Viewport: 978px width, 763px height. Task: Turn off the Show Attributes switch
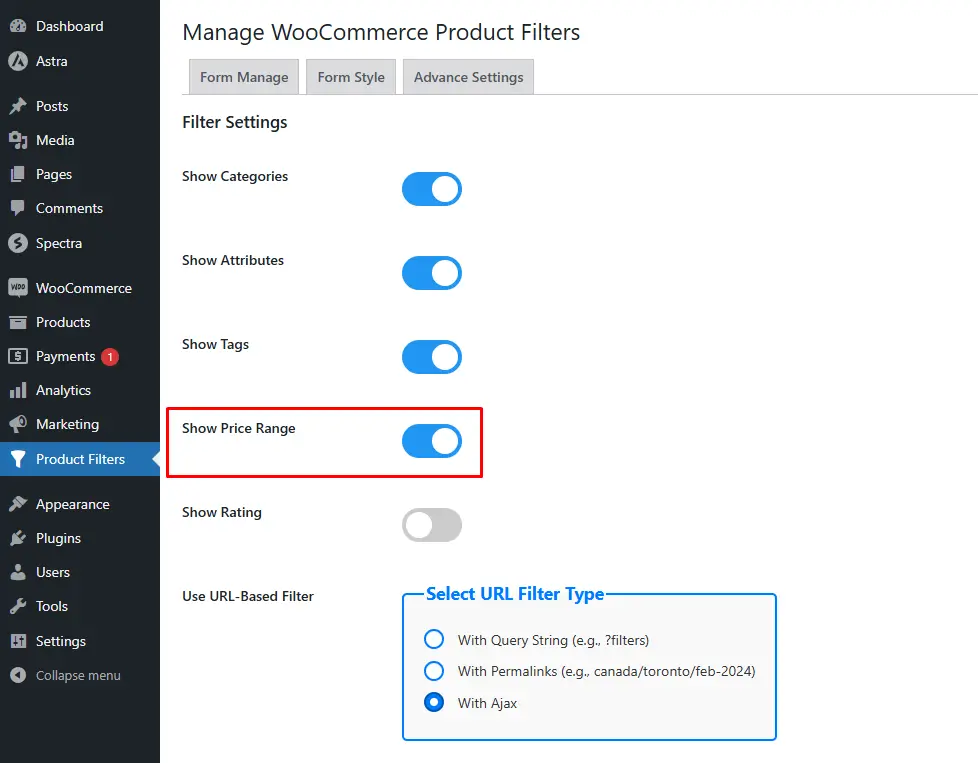432,273
